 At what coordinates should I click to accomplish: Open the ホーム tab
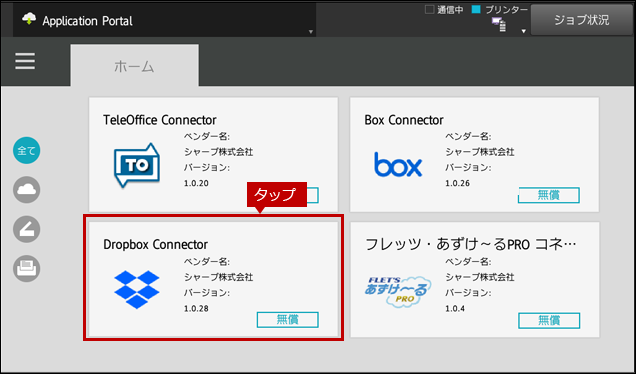coord(134,65)
